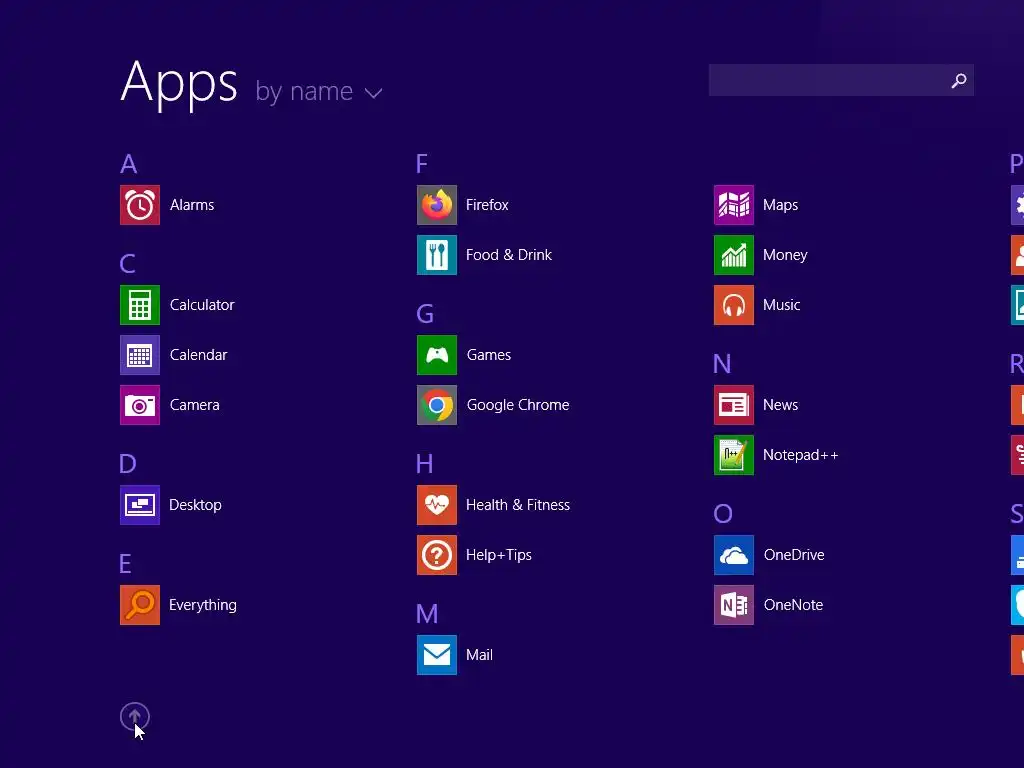Click the 'Food & Drink' label text
This screenshot has width=1024, height=768.
(509, 255)
